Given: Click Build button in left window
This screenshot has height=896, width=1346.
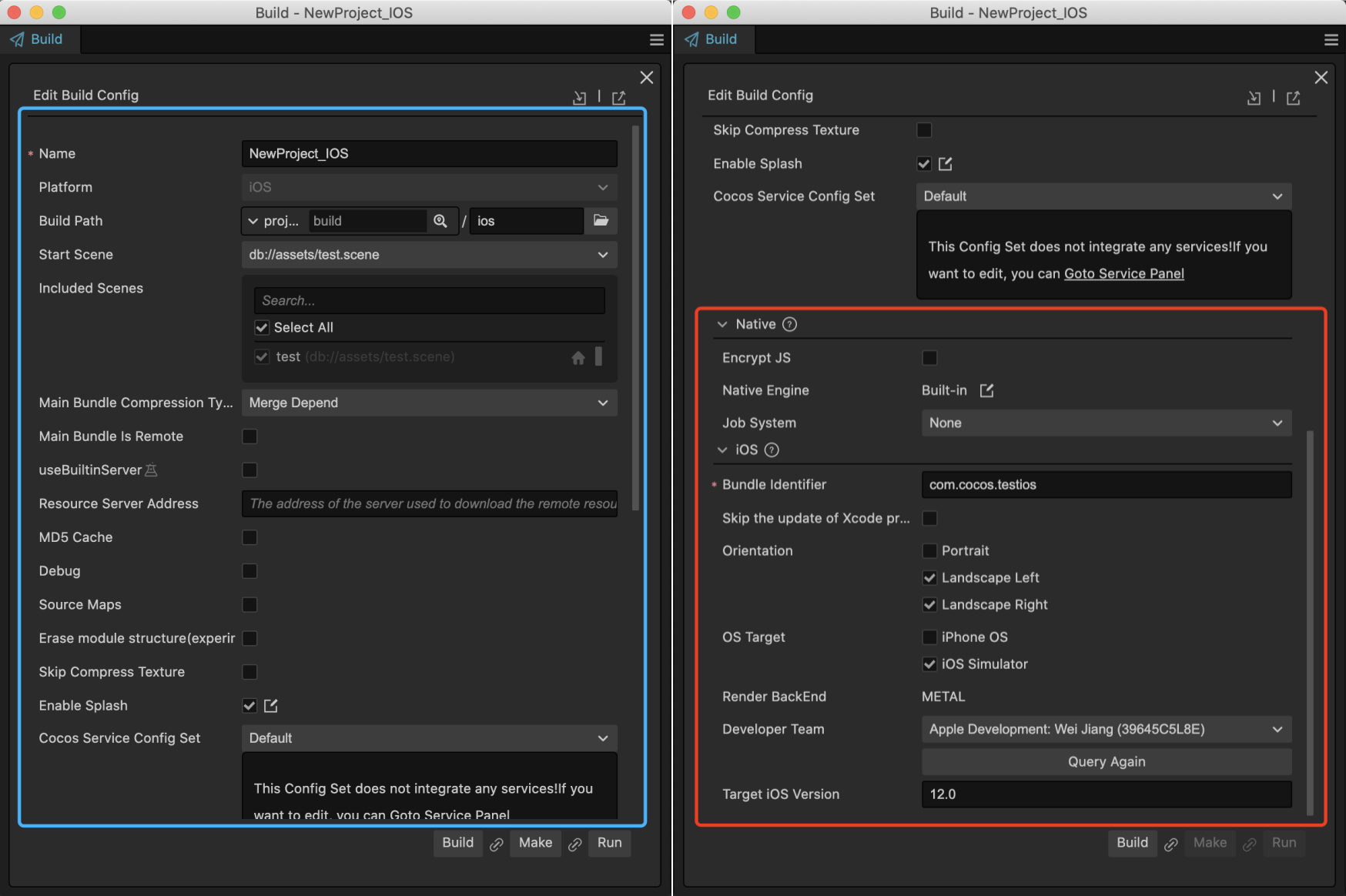Looking at the screenshot, I should [x=458, y=843].
